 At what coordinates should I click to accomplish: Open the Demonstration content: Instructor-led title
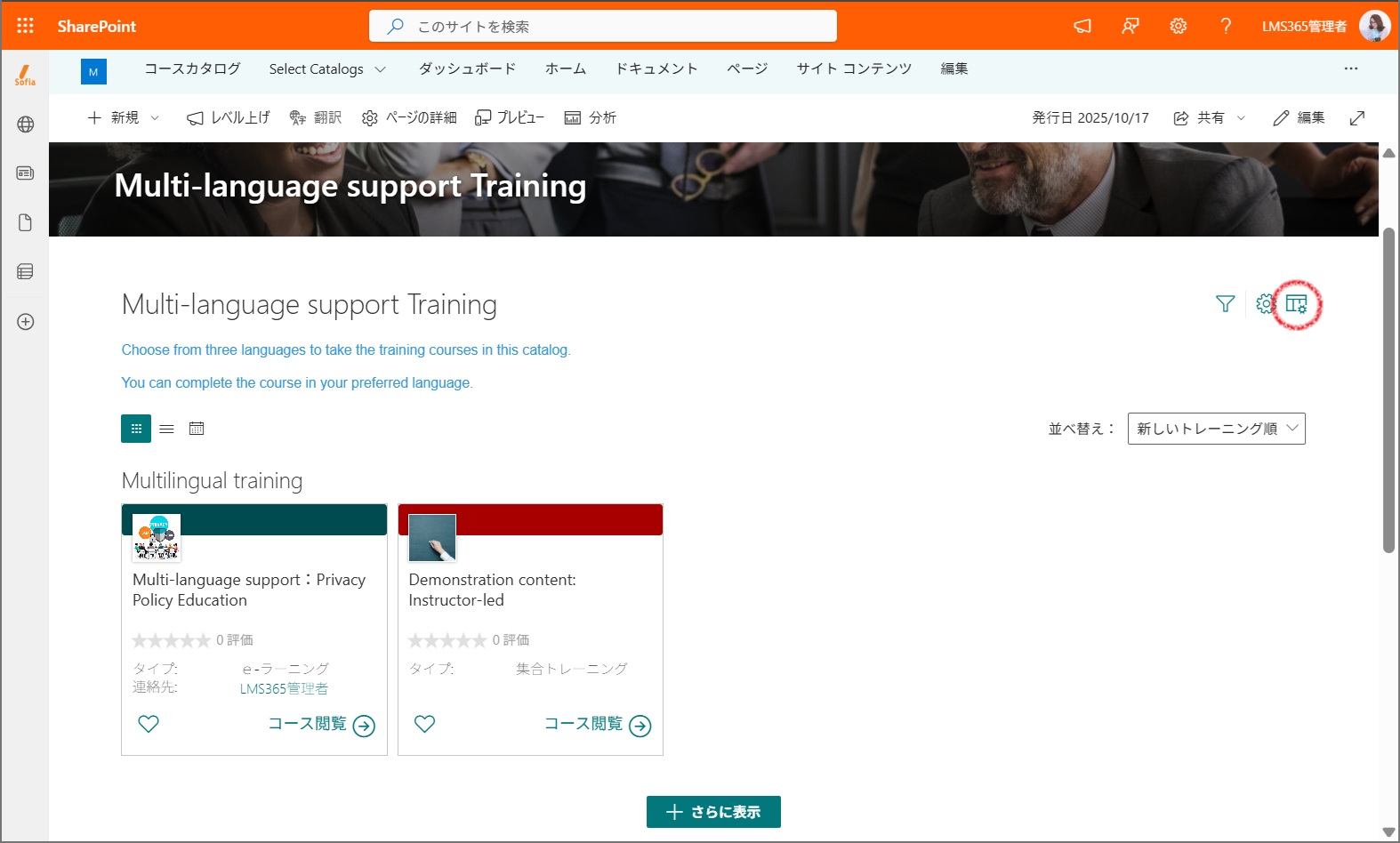pyautogui.click(x=492, y=590)
